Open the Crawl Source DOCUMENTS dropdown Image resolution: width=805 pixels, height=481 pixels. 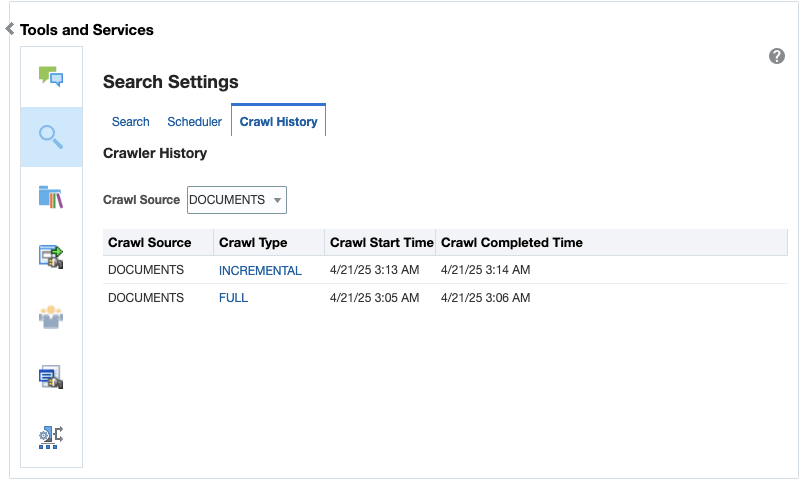click(x=237, y=200)
